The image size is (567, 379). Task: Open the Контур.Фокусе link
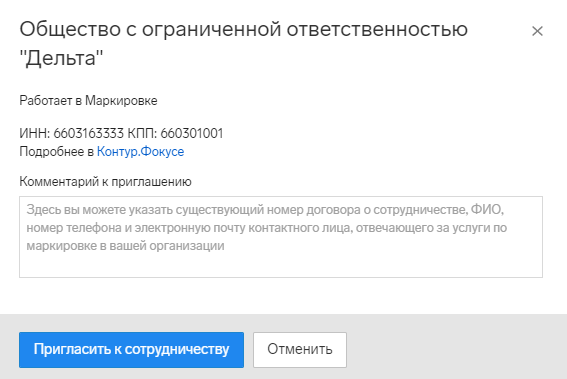coord(140,151)
